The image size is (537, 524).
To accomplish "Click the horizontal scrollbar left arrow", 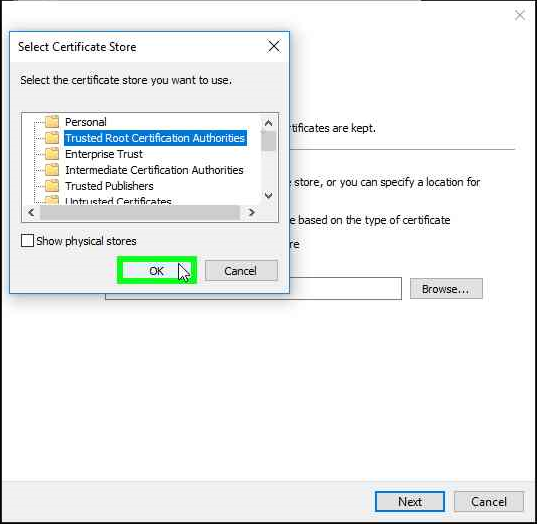I will 31,212.
